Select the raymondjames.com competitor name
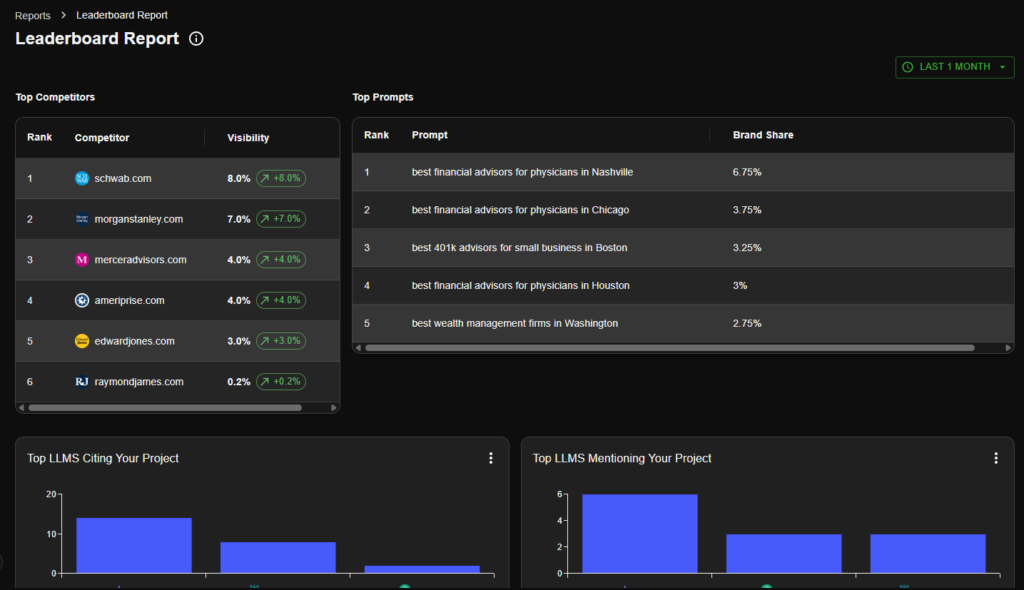The height and width of the screenshot is (590, 1024). pyautogui.click(x=138, y=382)
